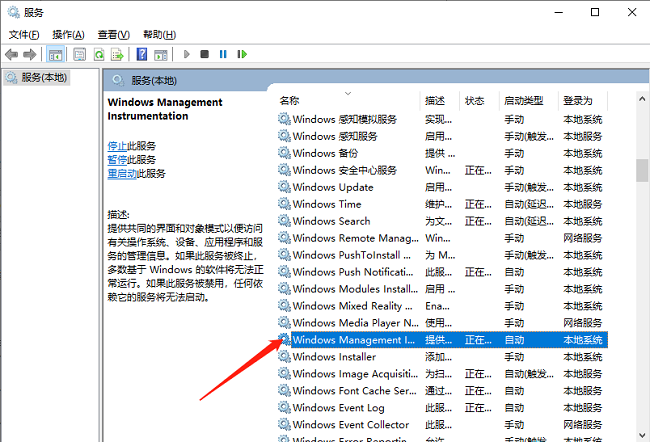The image size is (650, 442).
Task: Restart service with the green restart icon
Action: point(242,54)
